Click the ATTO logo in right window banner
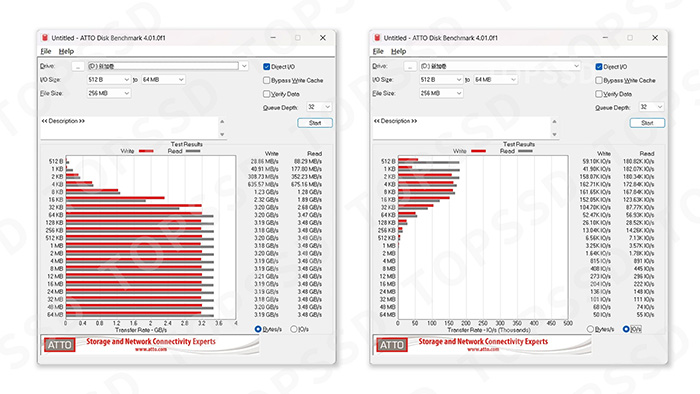700x394 pixels. pos(392,345)
